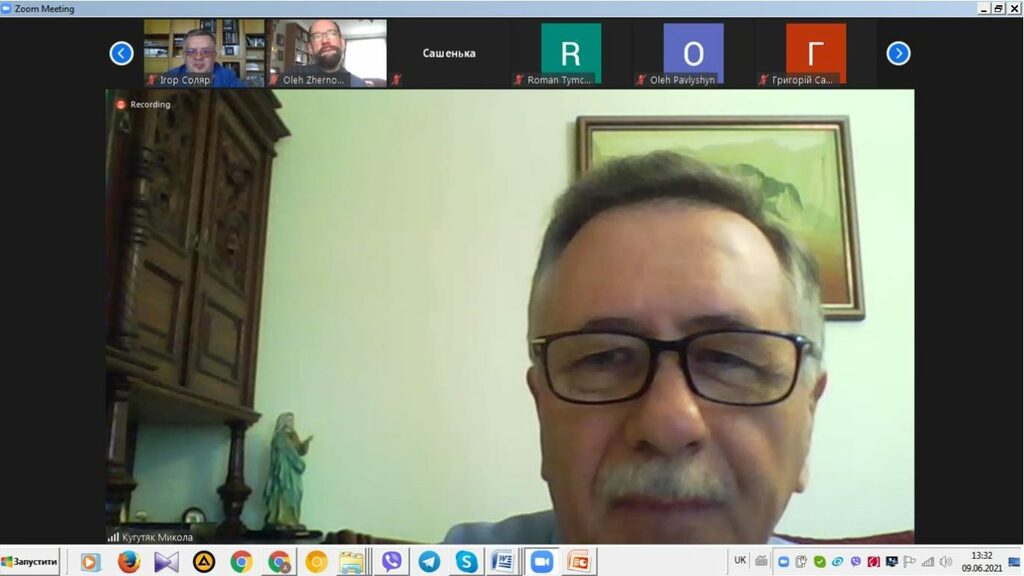Open PowerPoint from the taskbar
Image resolution: width=1024 pixels, height=576 pixels.
coord(578,562)
